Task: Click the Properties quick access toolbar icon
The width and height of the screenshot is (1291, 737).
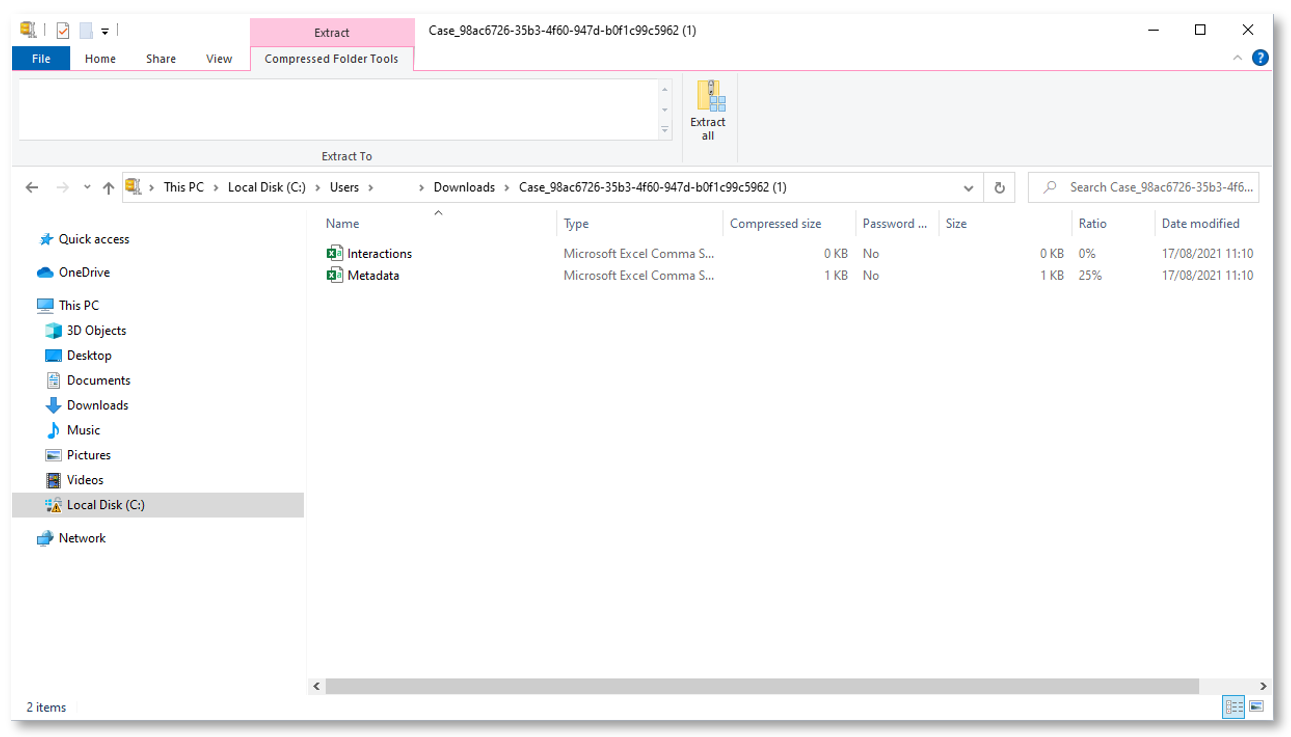Action: coord(63,31)
